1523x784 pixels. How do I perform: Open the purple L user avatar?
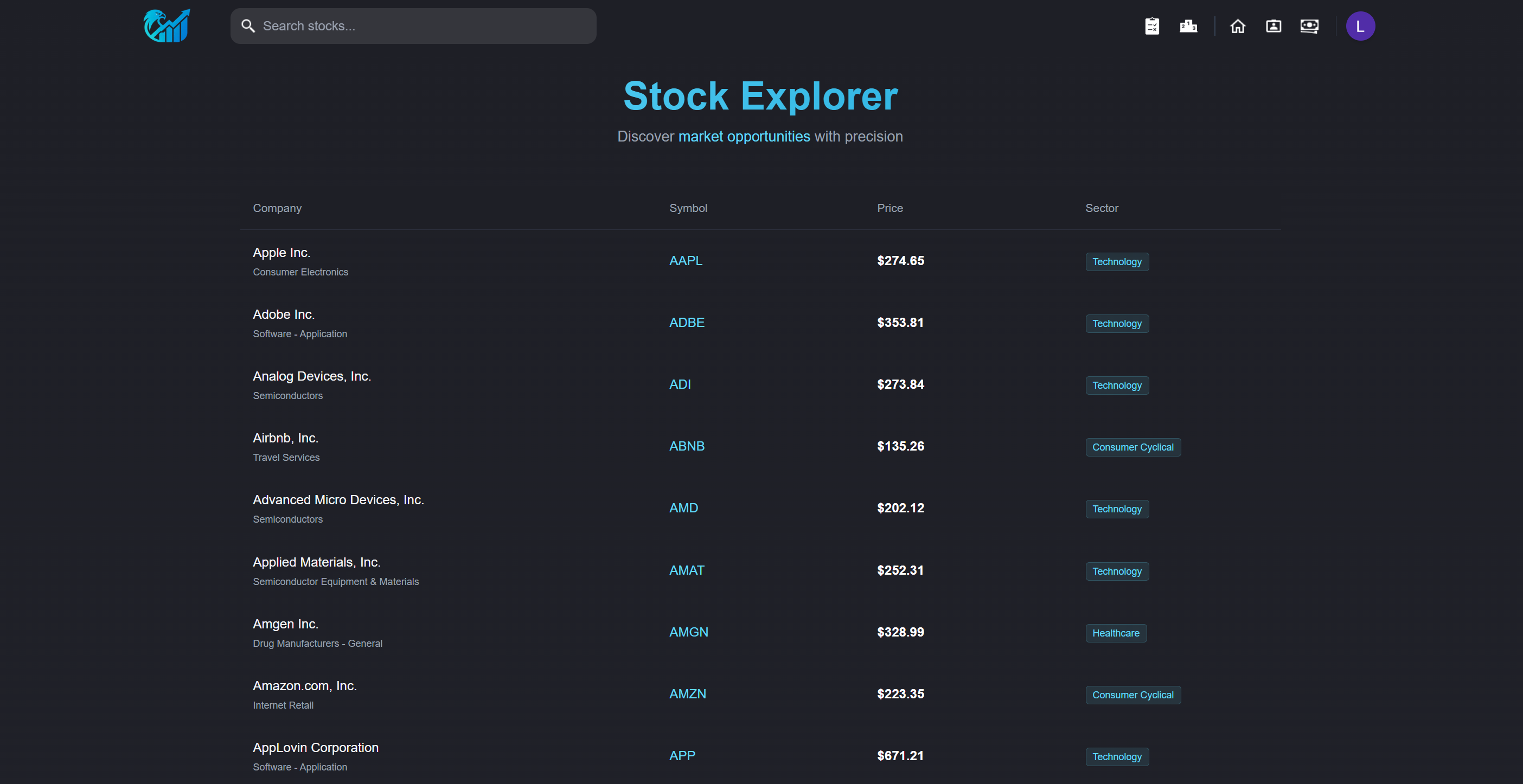point(1360,26)
